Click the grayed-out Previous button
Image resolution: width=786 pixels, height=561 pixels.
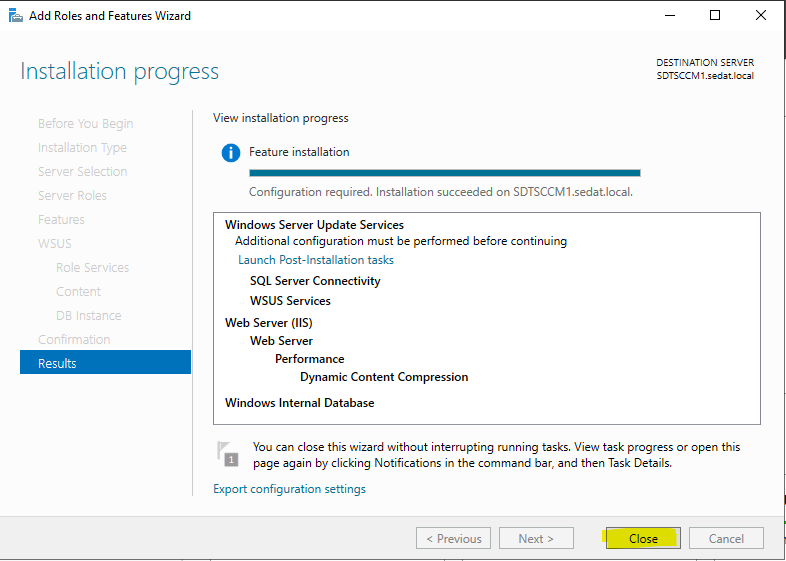point(453,538)
